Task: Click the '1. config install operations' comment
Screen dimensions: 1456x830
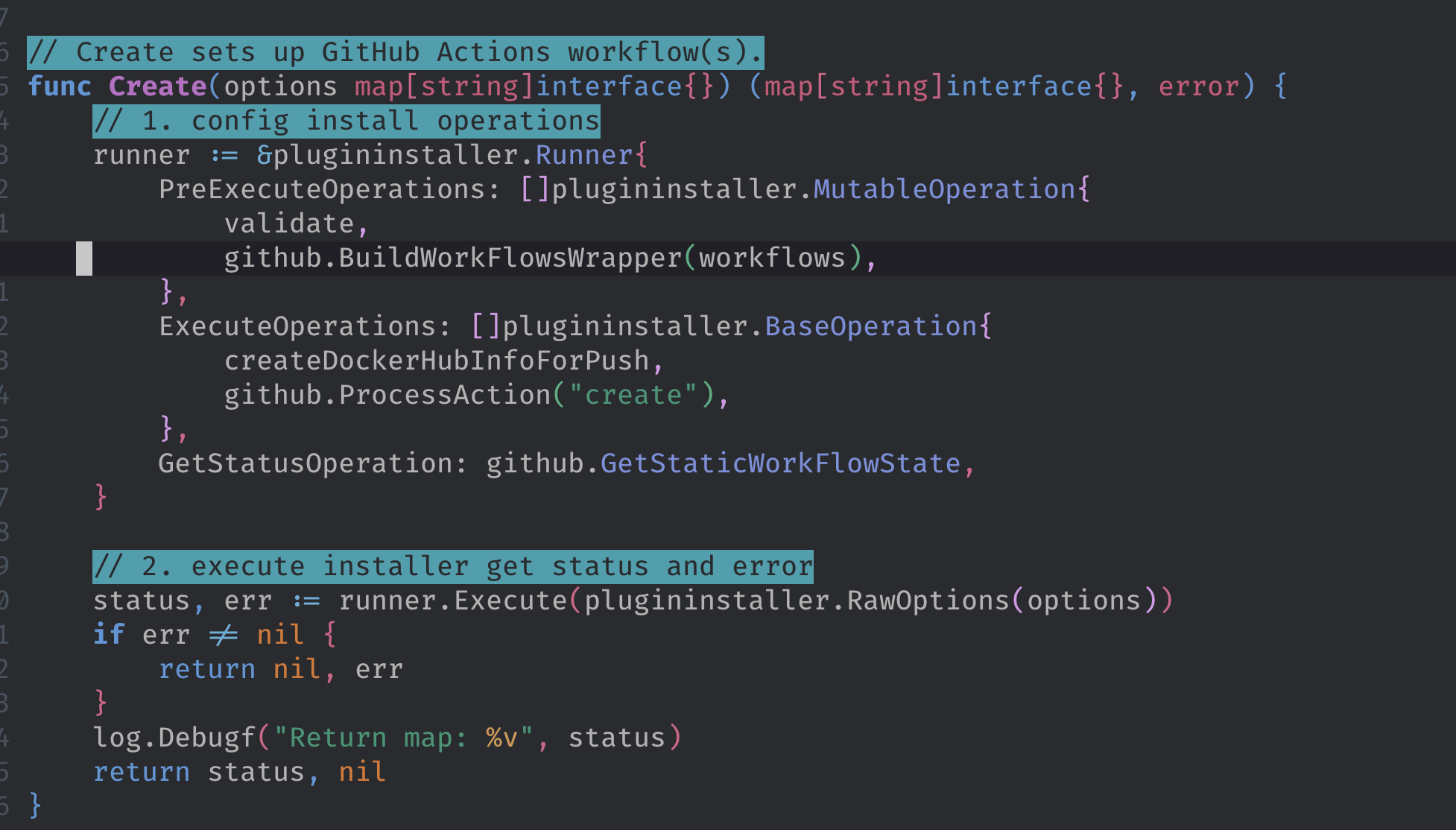Action: coord(346,121)
